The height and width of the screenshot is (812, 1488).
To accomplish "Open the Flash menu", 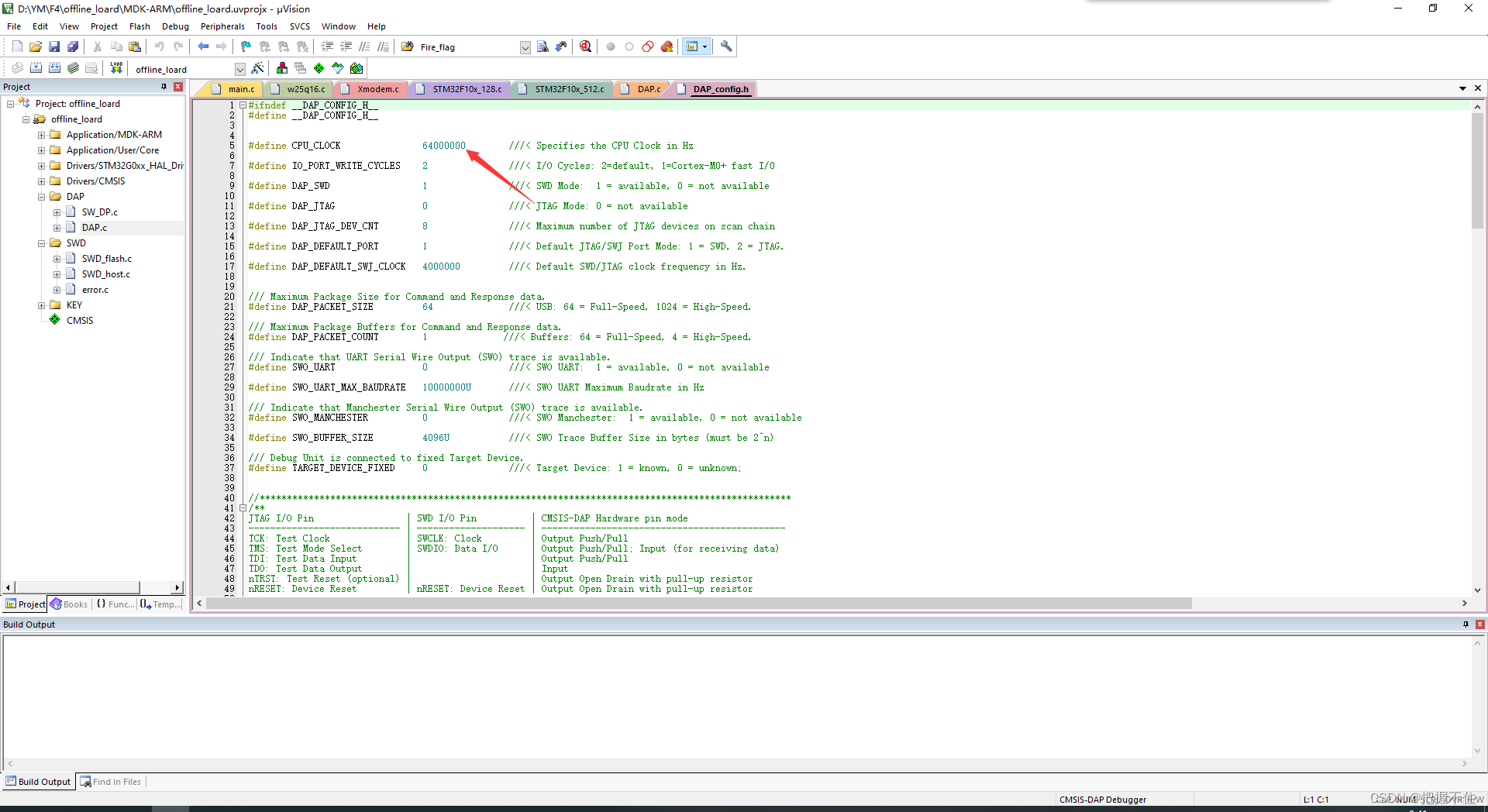I will point(139,26).
